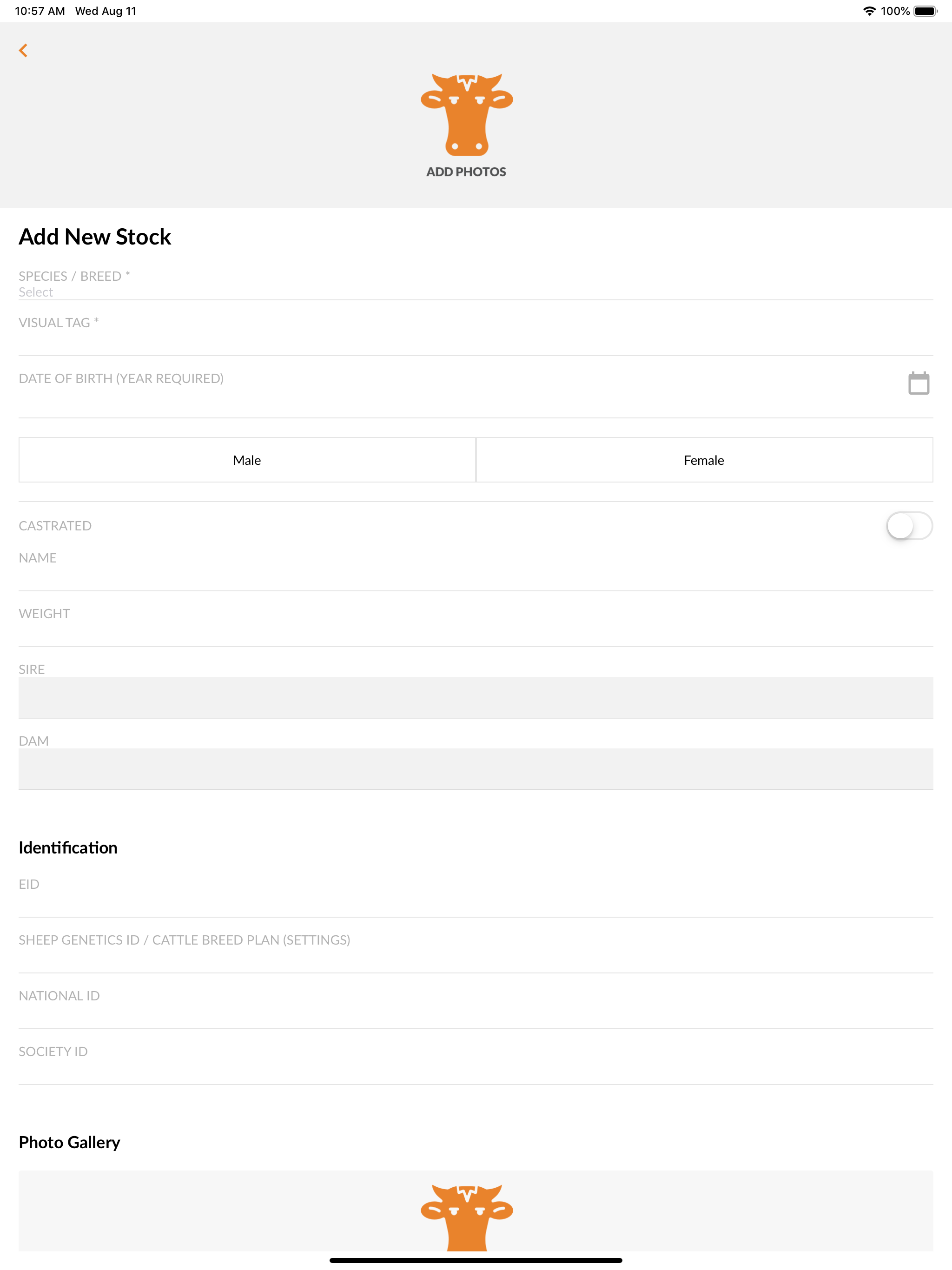The width and height of the screenshot is (952, 1270).
Task: Focus the Weight input field
Action: (x=476, y=625)
